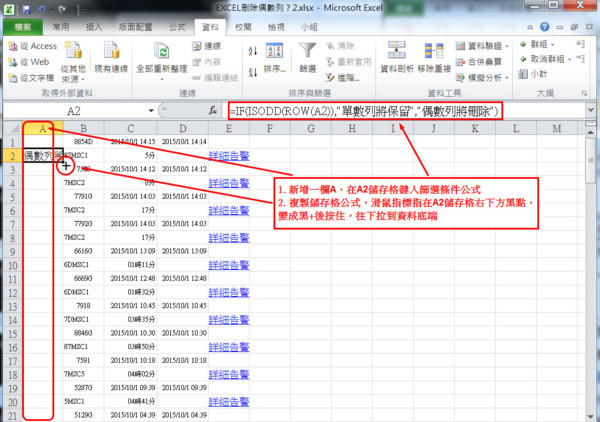Expand the formula bar
The height and width of the screenshot is (422, 600).
coord(590,111)
